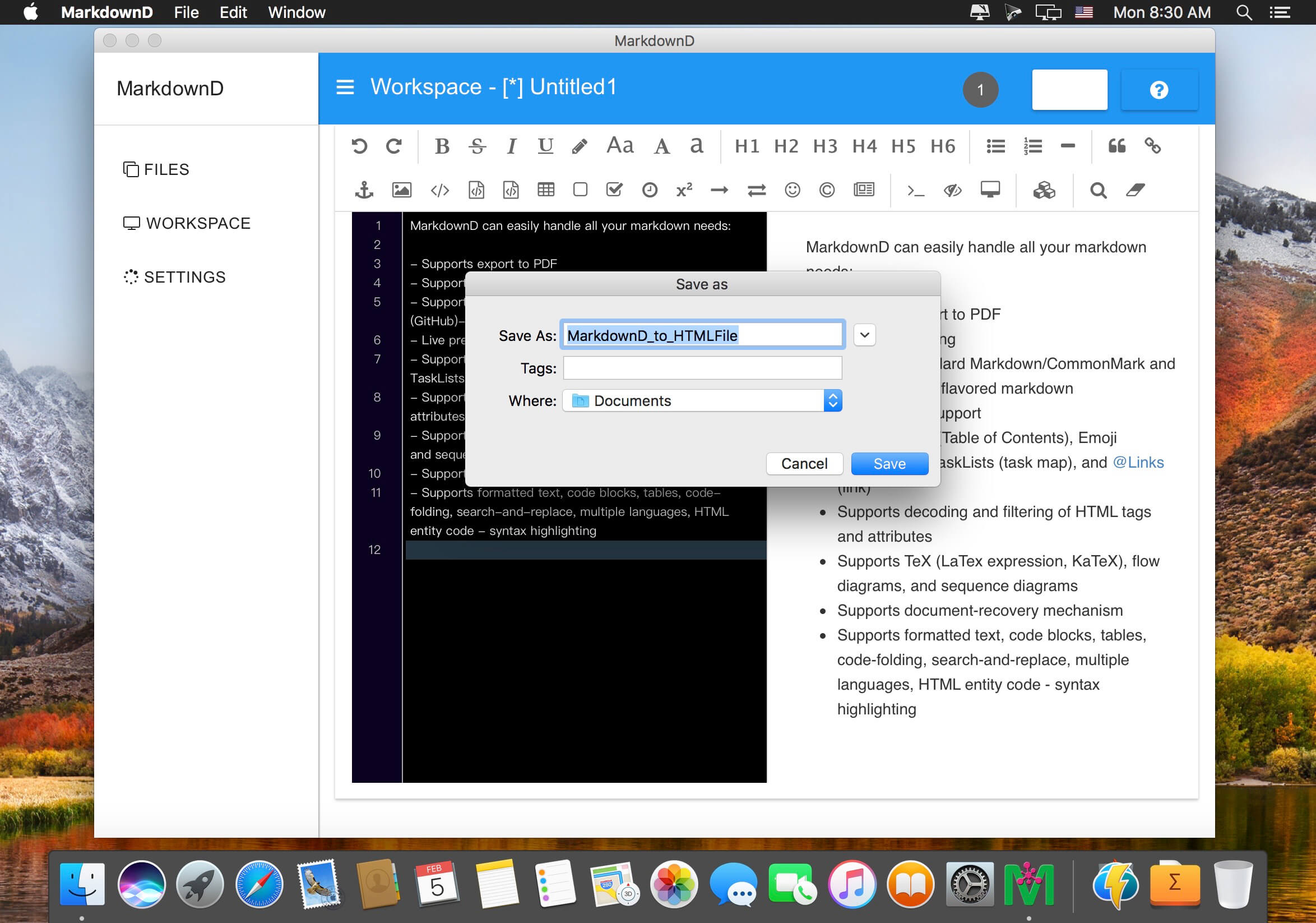This screenshot has width=1316, height=923.
Task: Click the Save As filename field
Action: tap(702, 335)
